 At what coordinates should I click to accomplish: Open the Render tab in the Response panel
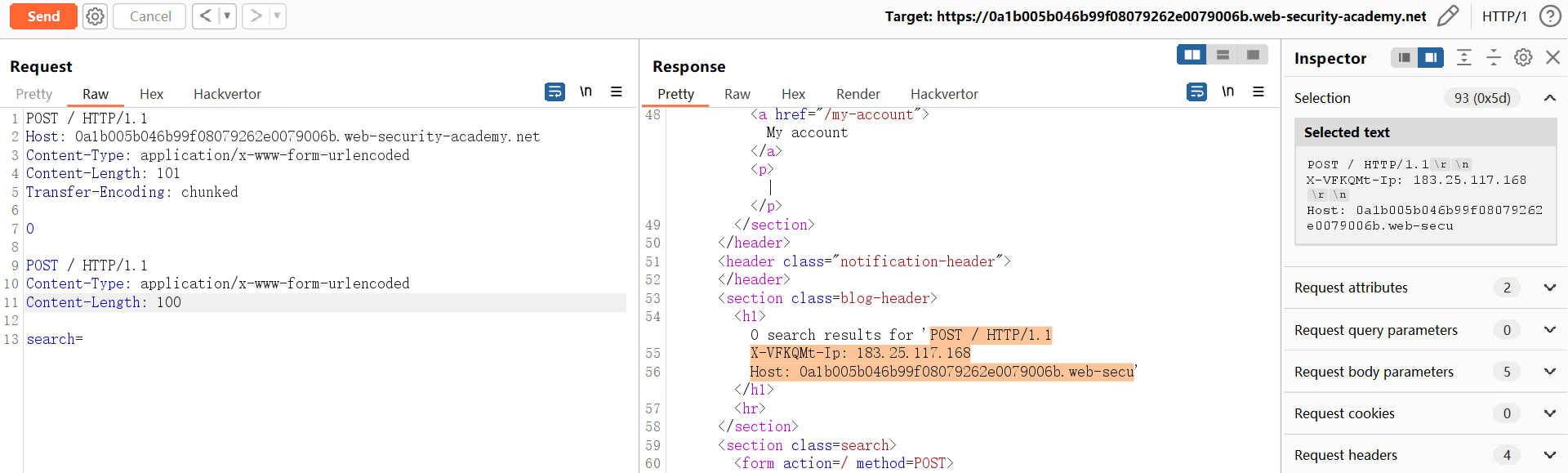click(x=857, y=94)
